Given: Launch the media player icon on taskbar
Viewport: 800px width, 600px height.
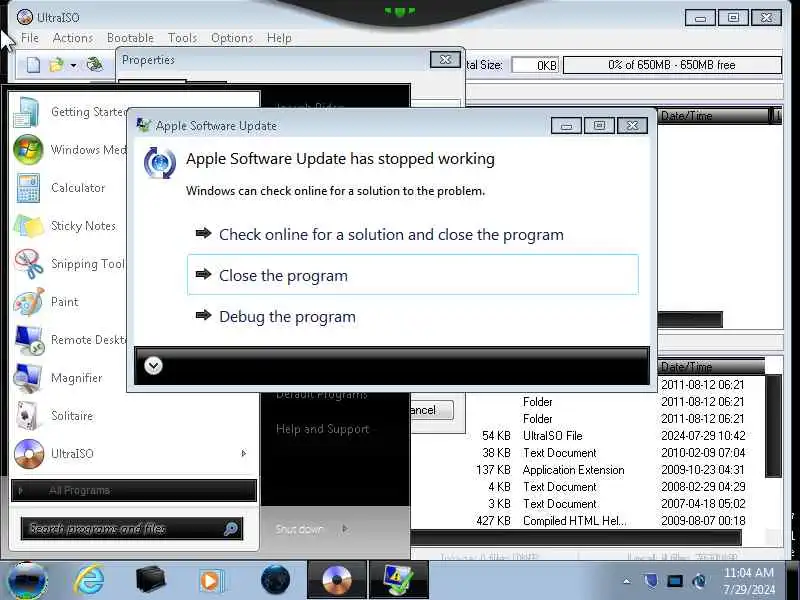Looking at the screenshot, I should (211, 580).
